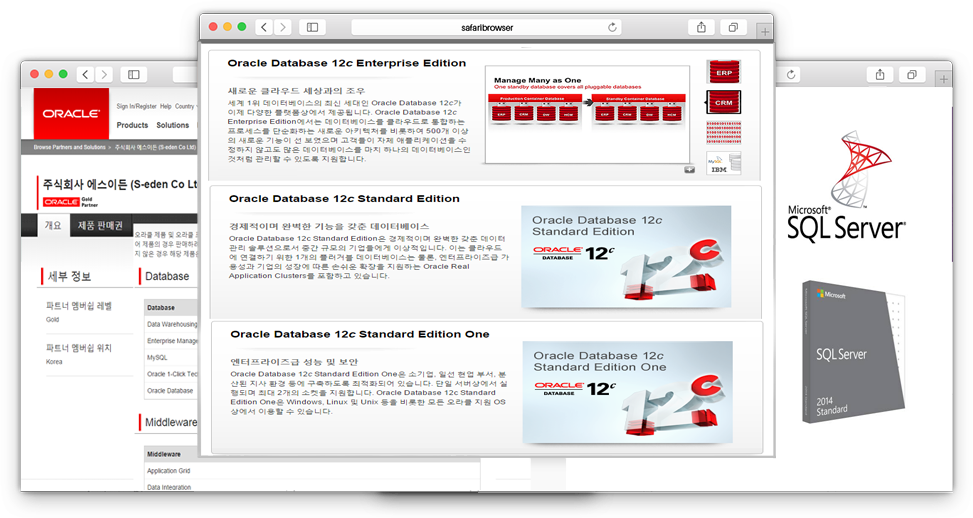This screenshot has height=518, width=973.
Task: Add a new tab in front Safari window
Action: tap(764, 31)
